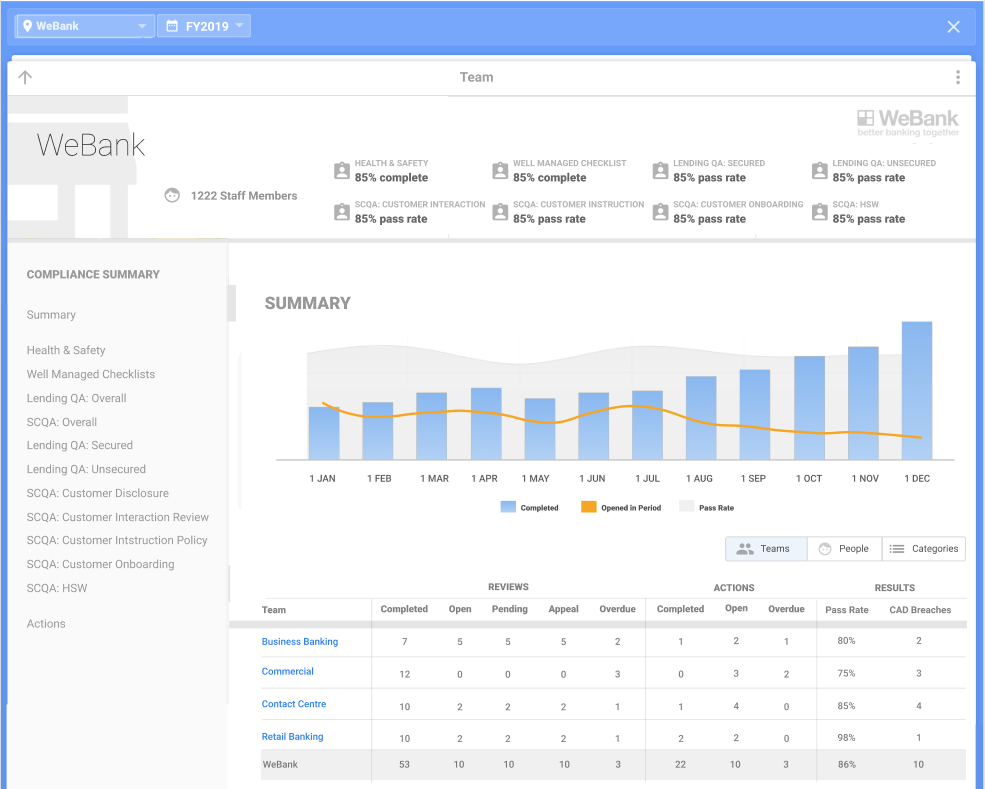Open SCQA: Overall sidebar item
The image size is (985, 789).
click(x=62, y=422)
